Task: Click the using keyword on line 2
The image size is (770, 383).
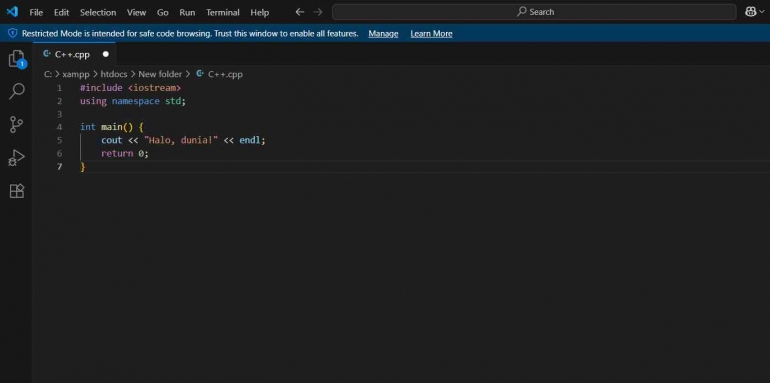Action: tap(93, 101)
